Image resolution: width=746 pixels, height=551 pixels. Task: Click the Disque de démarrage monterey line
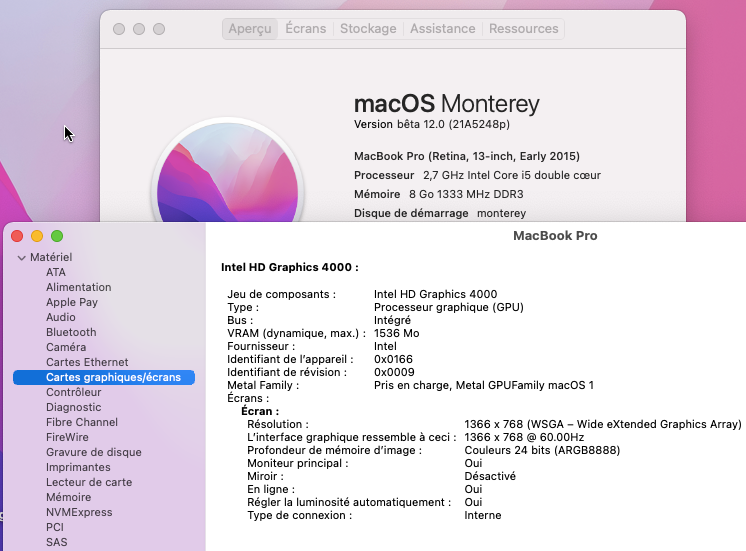(x=440, y=214)
